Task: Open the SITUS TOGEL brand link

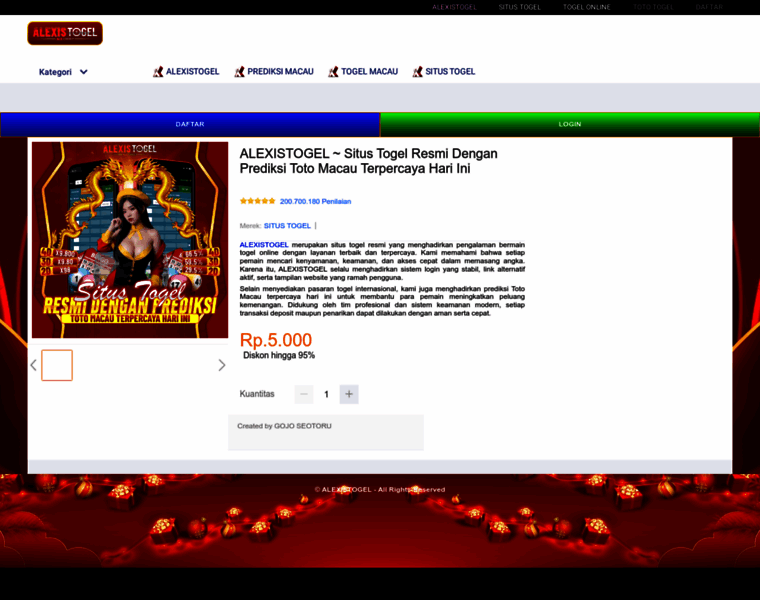Action: pyautogui.click(x=287, y=226)
